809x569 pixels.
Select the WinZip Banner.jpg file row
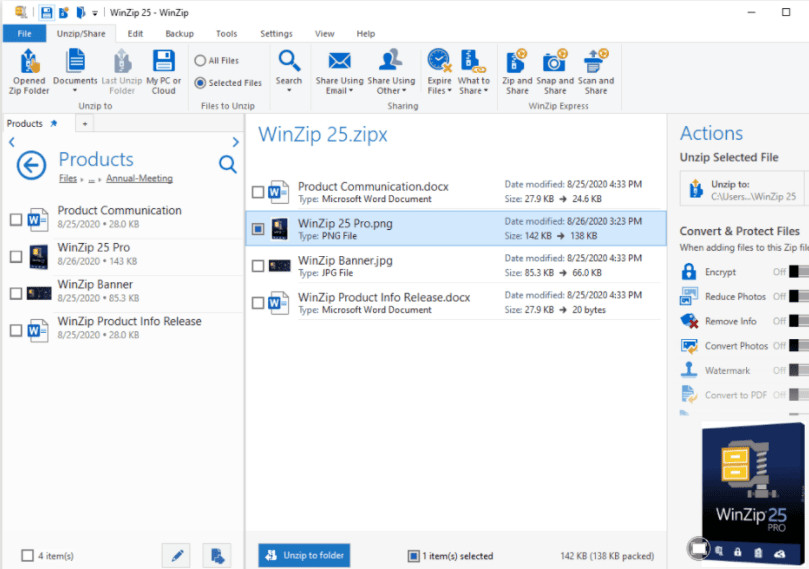click(456, 266)
